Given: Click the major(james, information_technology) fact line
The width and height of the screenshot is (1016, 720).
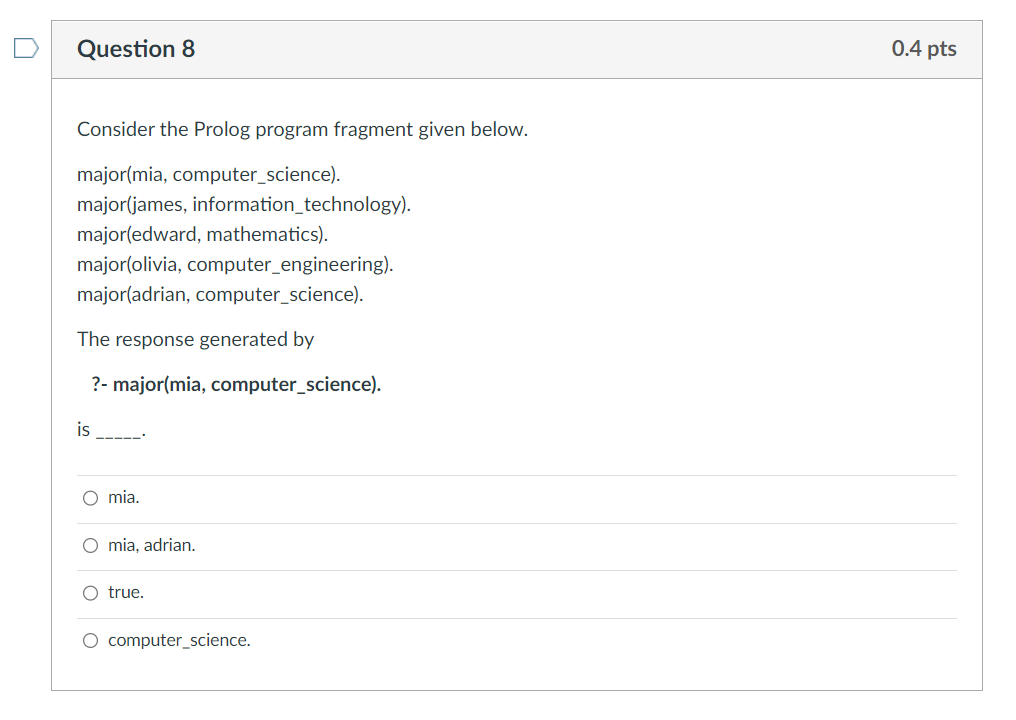Looking at the screenshot, I should [244, 205].
